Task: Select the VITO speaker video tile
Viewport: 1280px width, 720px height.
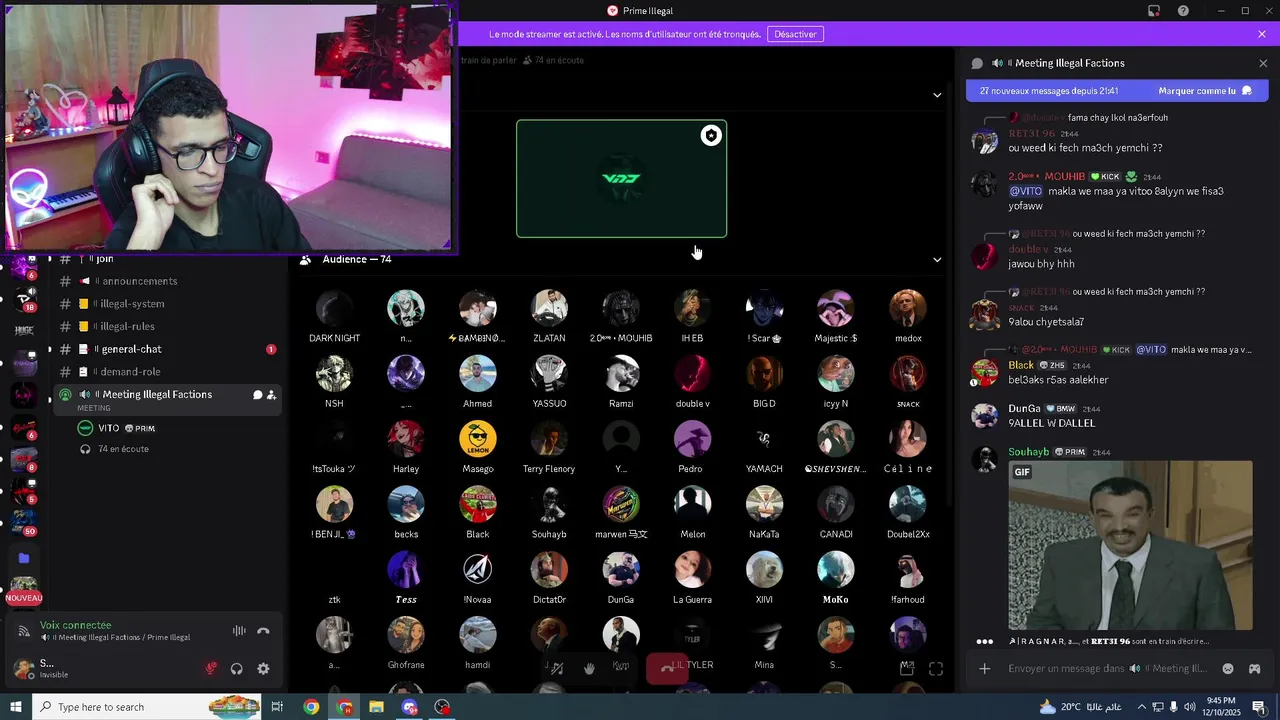Action: pyautogui.click(x=621, y=179)
